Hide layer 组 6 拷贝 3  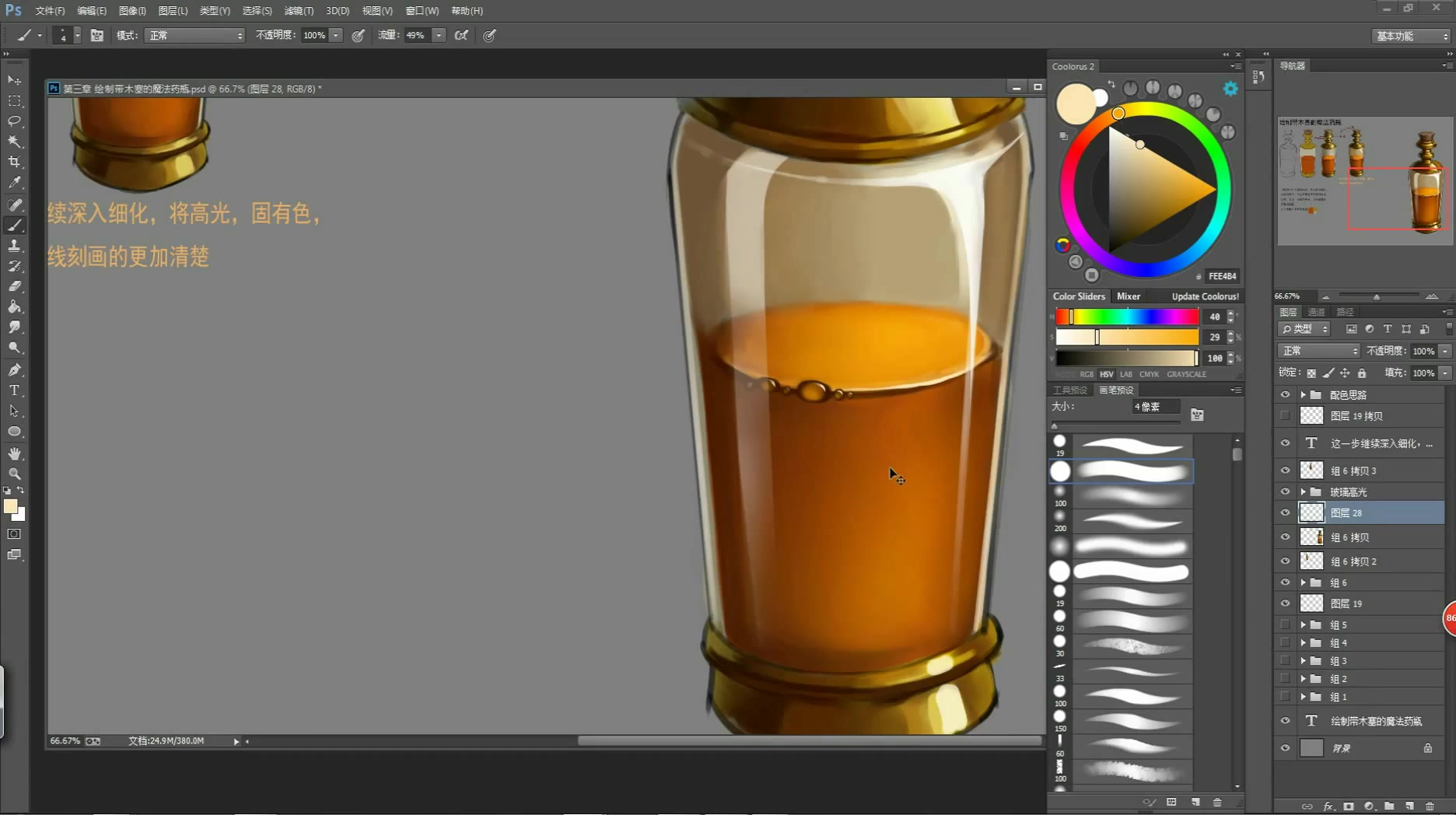[1285, 470]
